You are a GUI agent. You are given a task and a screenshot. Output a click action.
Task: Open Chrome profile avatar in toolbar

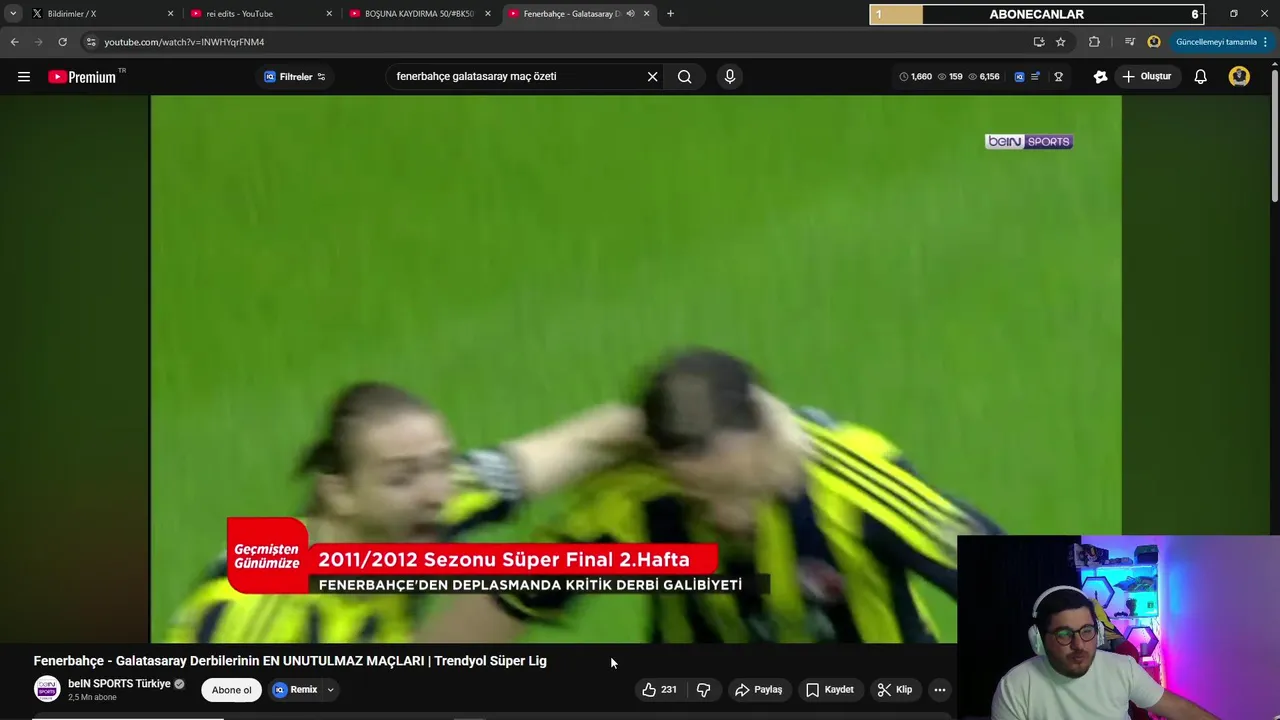coord(1154,42)
